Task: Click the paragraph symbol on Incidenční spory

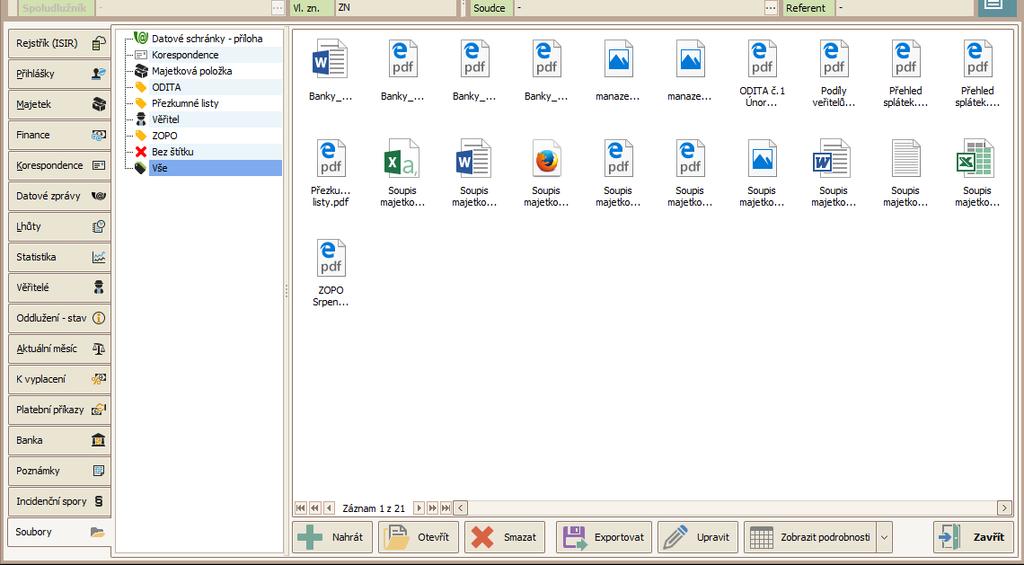Action: tap(99, 501)
